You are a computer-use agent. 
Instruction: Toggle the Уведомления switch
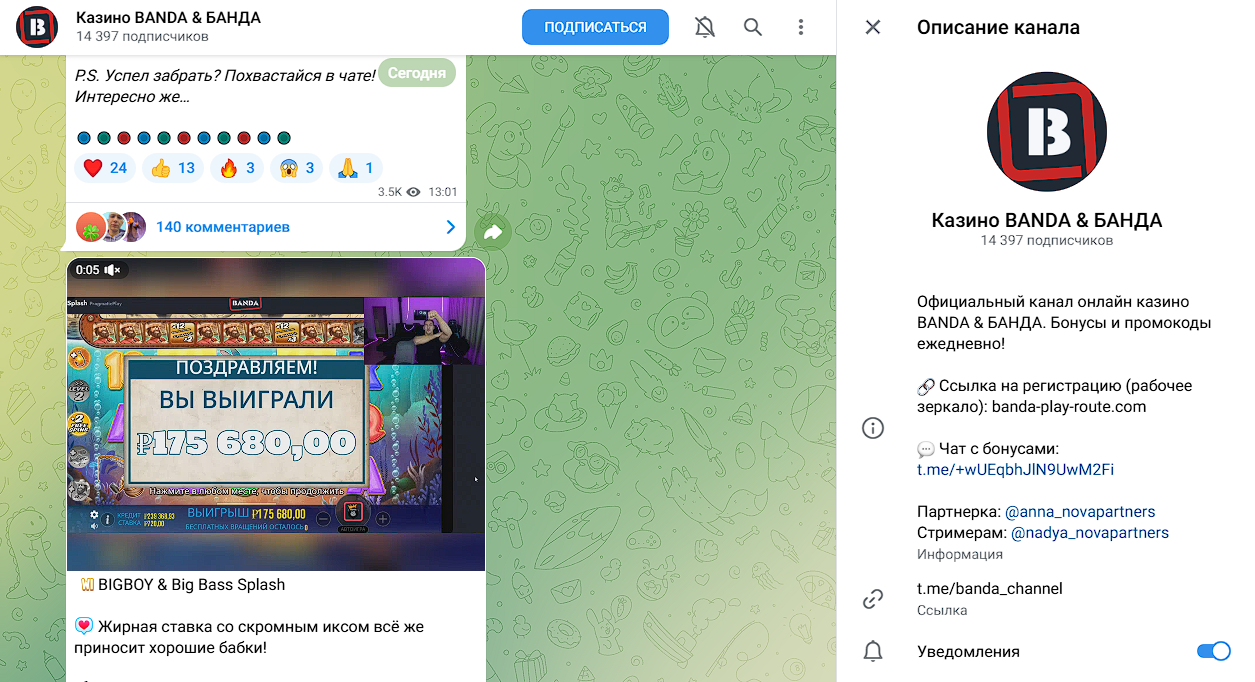coord(1214,652)
